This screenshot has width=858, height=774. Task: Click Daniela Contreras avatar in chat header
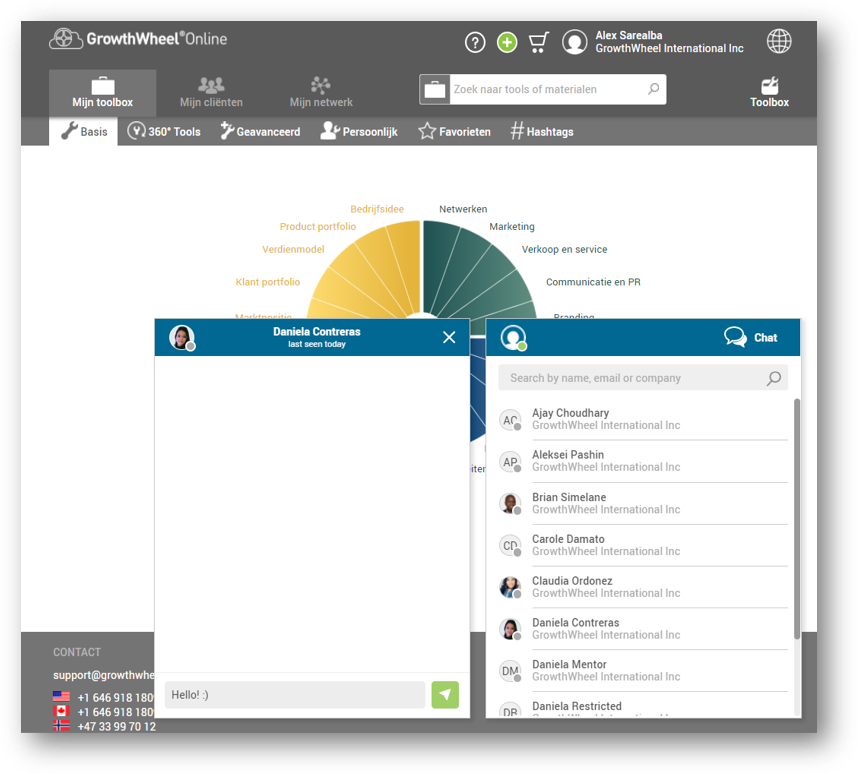tap(182, 337)
